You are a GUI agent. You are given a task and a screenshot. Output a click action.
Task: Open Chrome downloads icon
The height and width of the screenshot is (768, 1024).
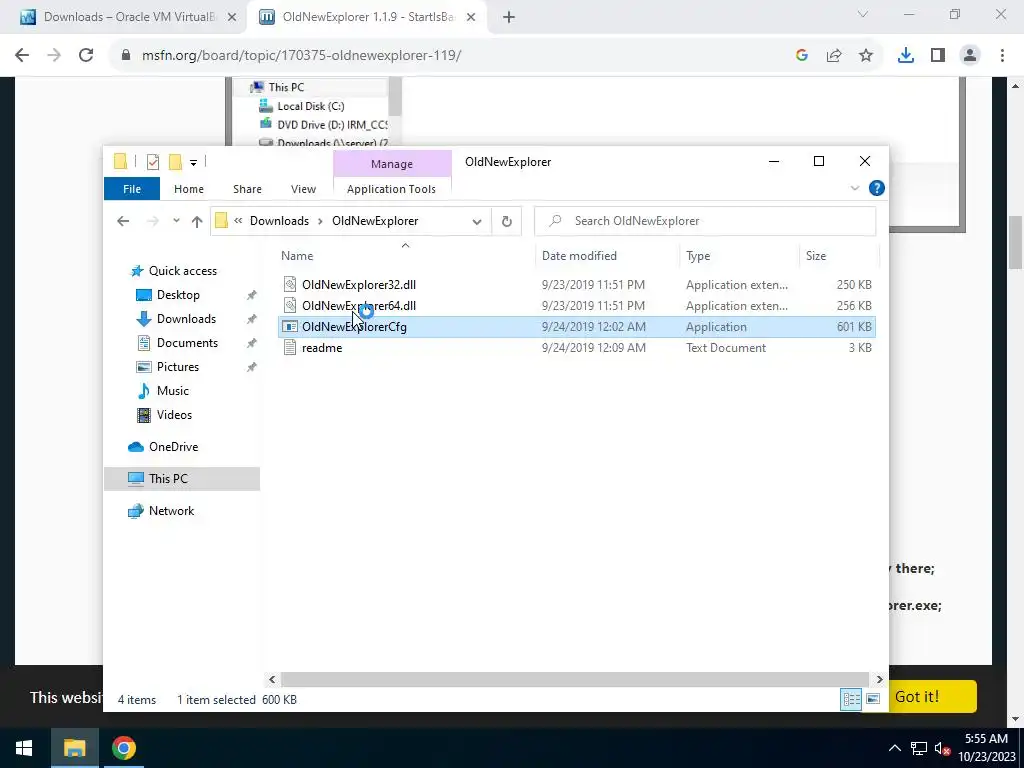click(x=906, y=56)
